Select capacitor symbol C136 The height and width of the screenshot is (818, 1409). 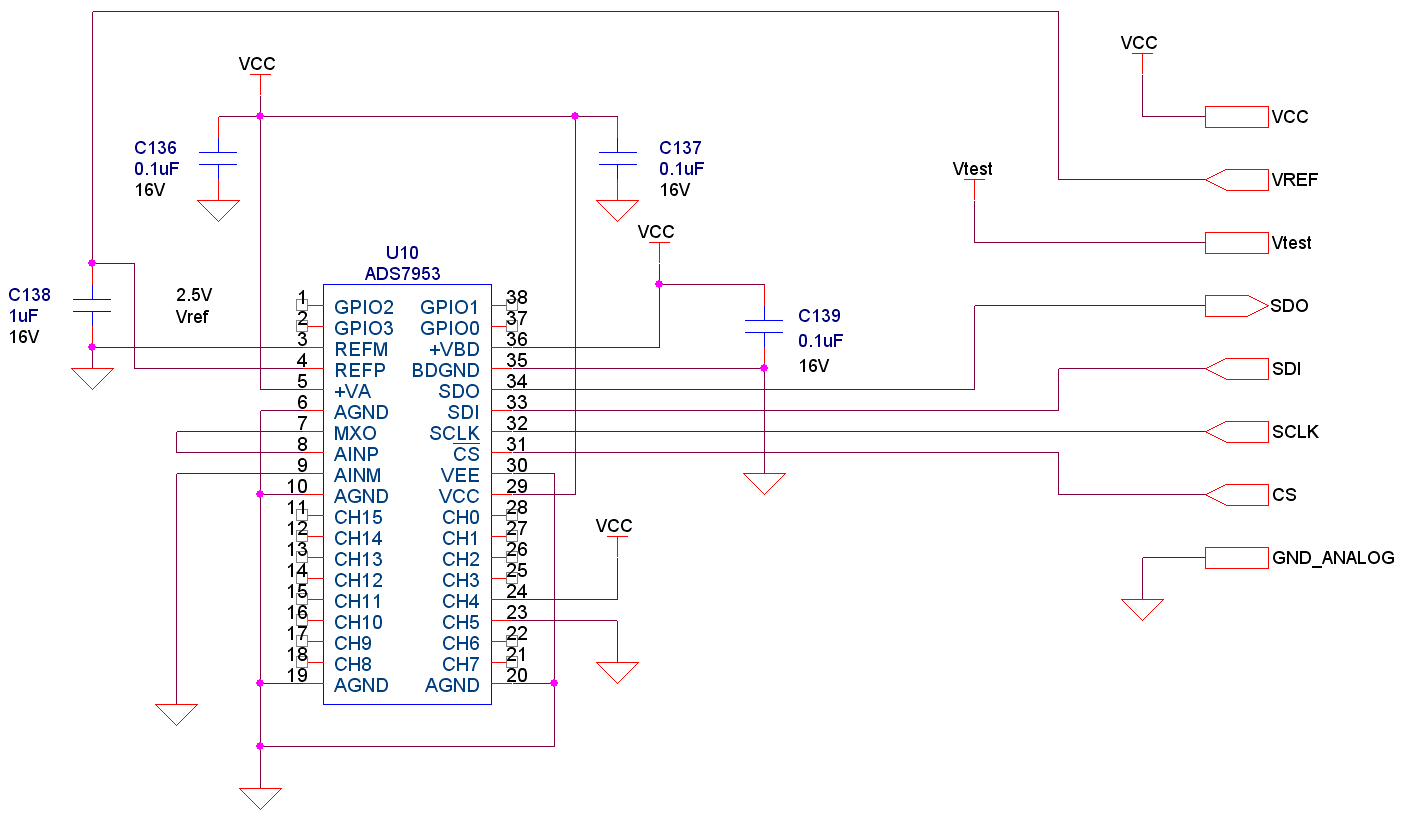tap(218, 158)
